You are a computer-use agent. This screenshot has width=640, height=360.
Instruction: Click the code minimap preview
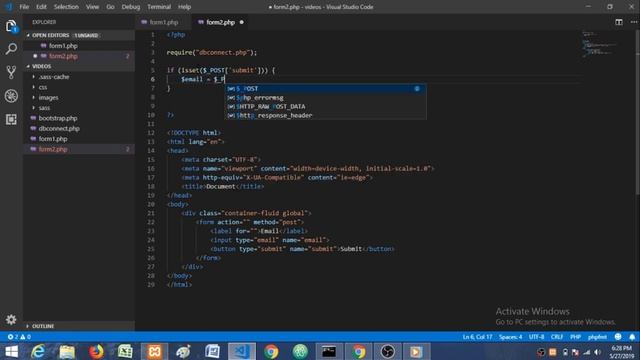(599, 44)
